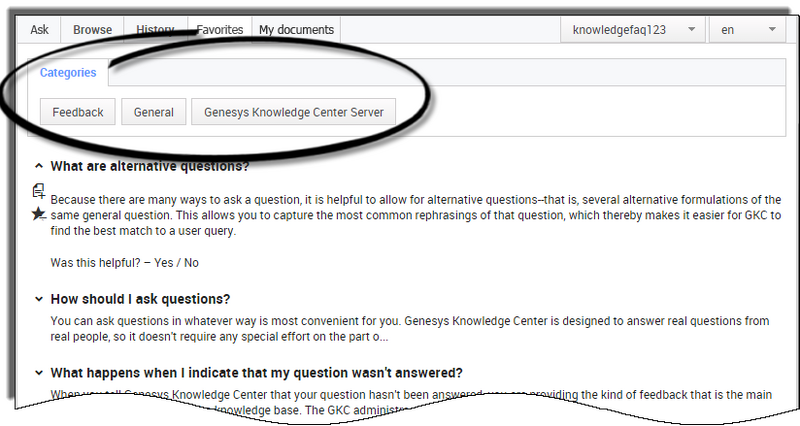Switch to the Ask tab
The image size is (800, 426).
click(39, 30)
